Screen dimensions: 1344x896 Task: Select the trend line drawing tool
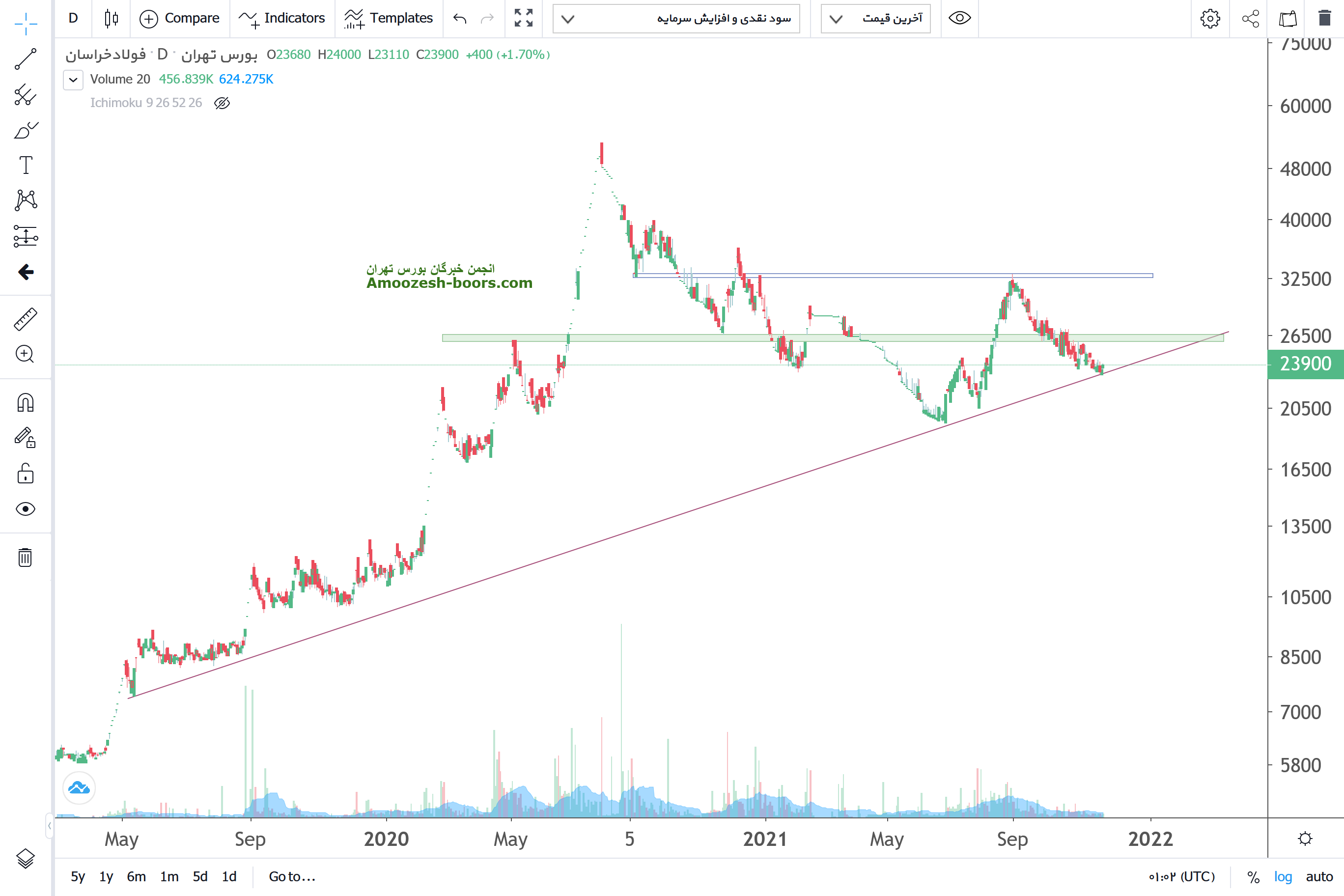(25, 59)
